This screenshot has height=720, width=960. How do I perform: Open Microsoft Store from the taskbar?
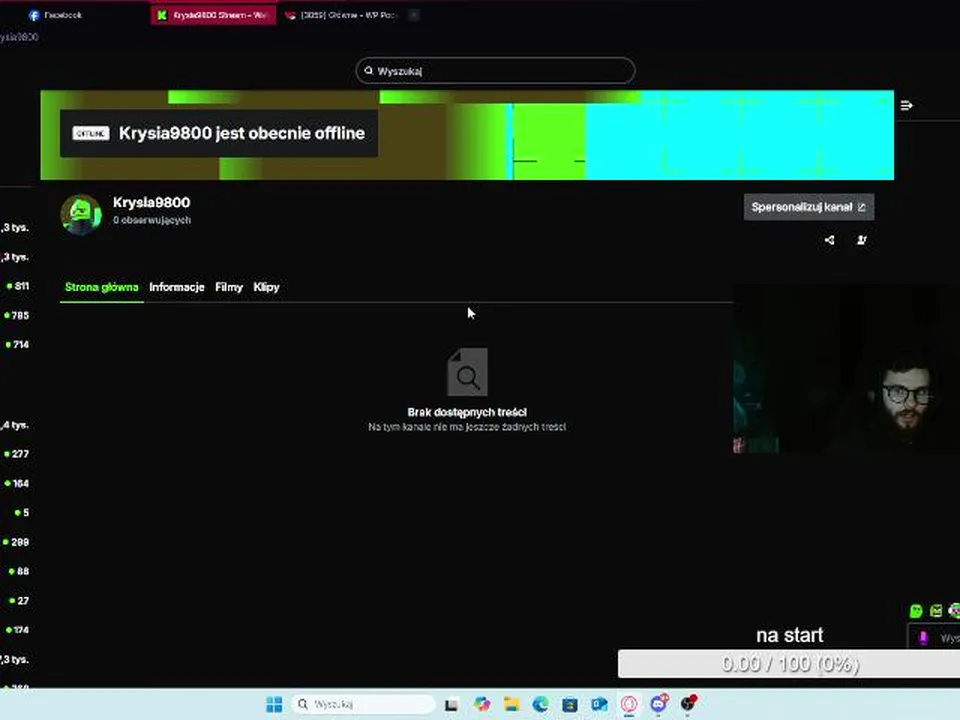[570, 705]
